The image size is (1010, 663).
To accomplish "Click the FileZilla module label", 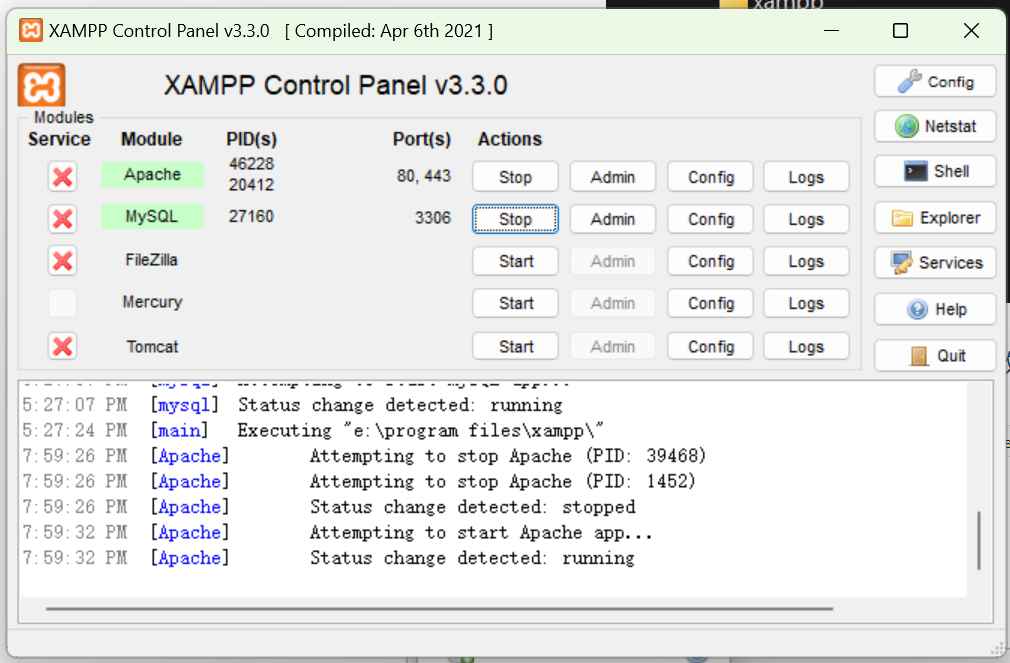I will click(151, 260).
